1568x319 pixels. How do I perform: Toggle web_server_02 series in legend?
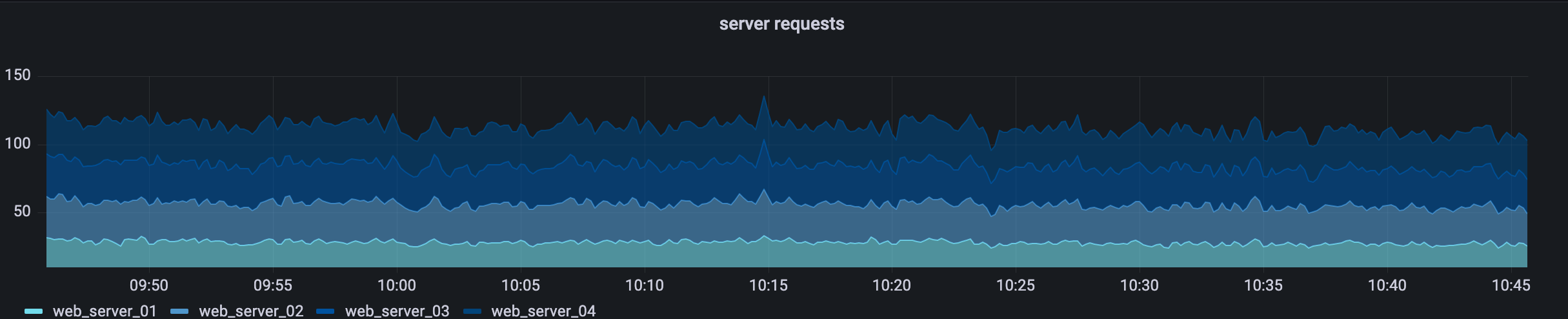coord(251,311)
